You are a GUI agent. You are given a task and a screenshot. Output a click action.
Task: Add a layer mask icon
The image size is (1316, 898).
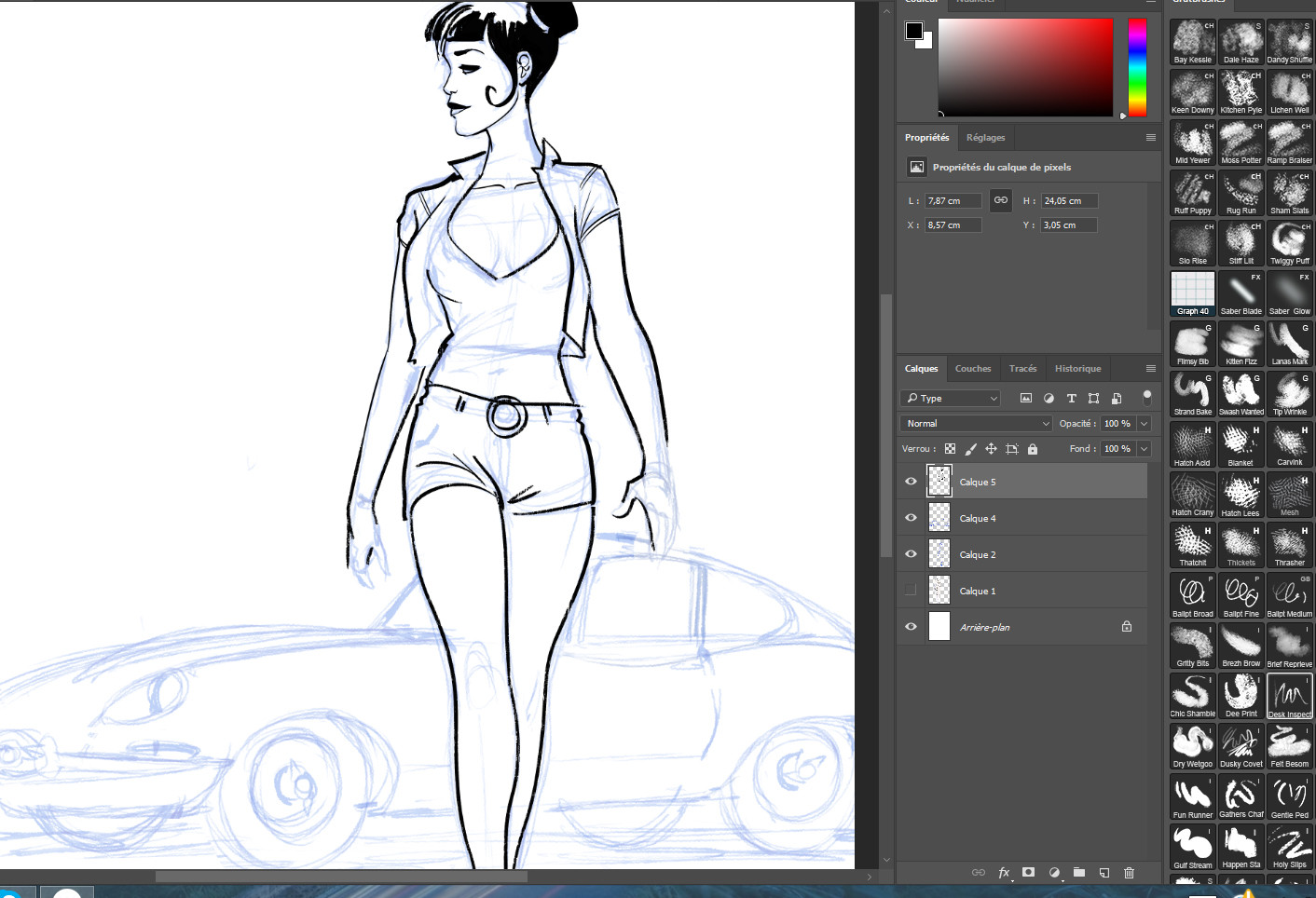pyautogui.click(x=1028, y=873)
